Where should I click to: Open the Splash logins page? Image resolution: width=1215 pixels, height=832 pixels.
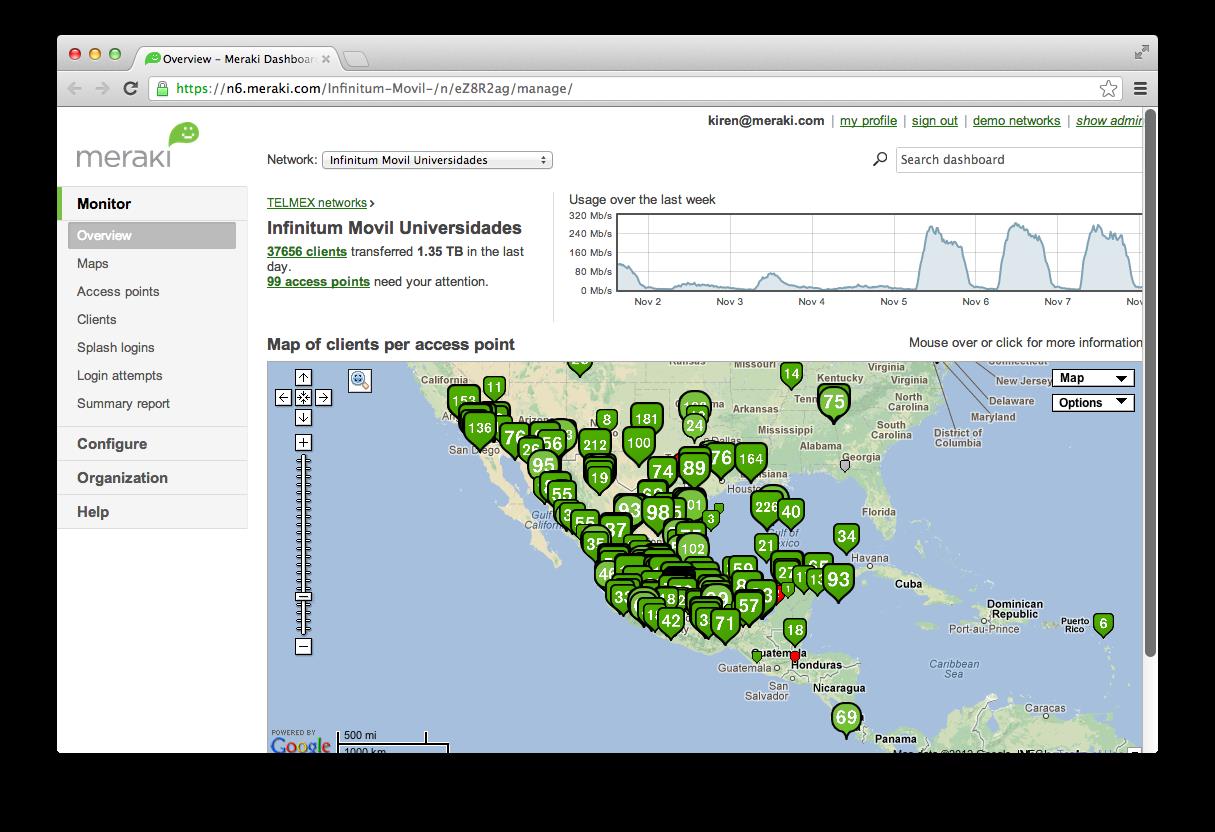tap(116, 348)
